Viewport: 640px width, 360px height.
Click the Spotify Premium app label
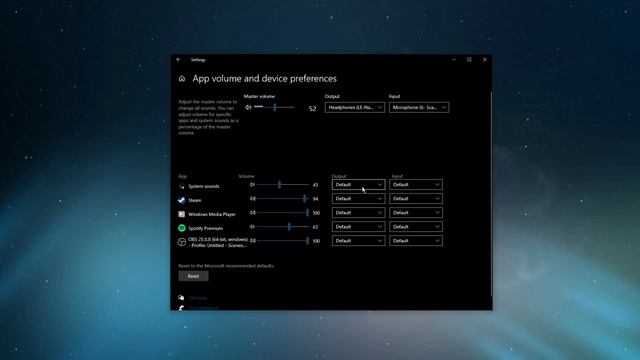click(x=205, y=228)
